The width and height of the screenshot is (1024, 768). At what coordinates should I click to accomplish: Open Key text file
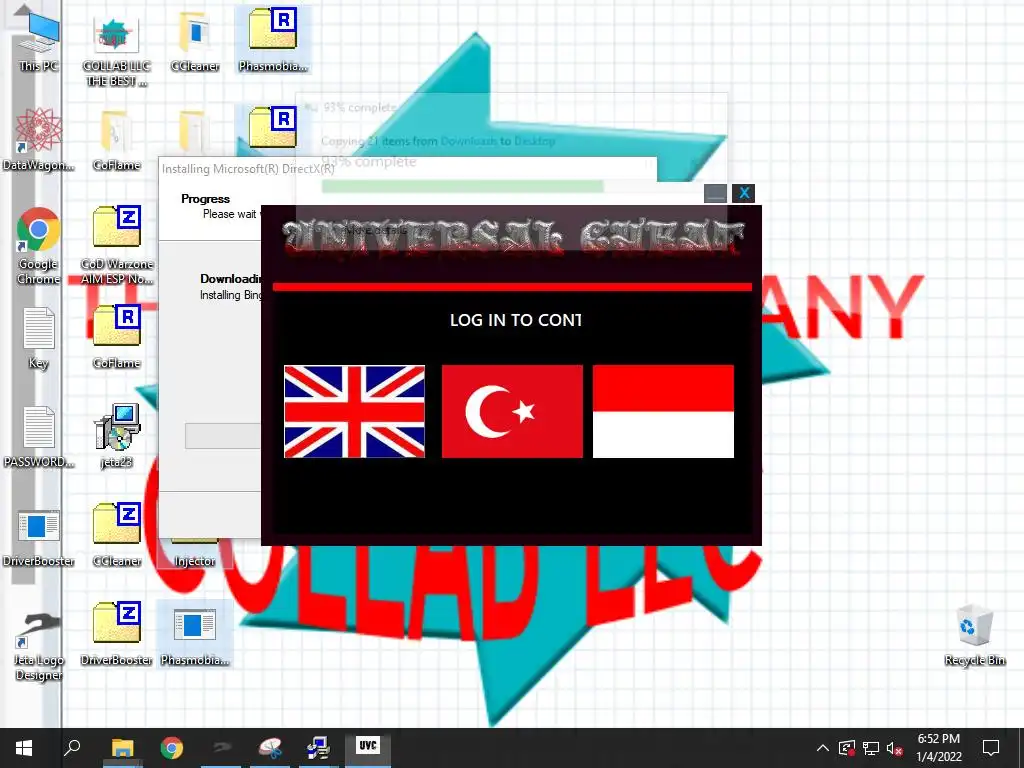tap(38, 338)
